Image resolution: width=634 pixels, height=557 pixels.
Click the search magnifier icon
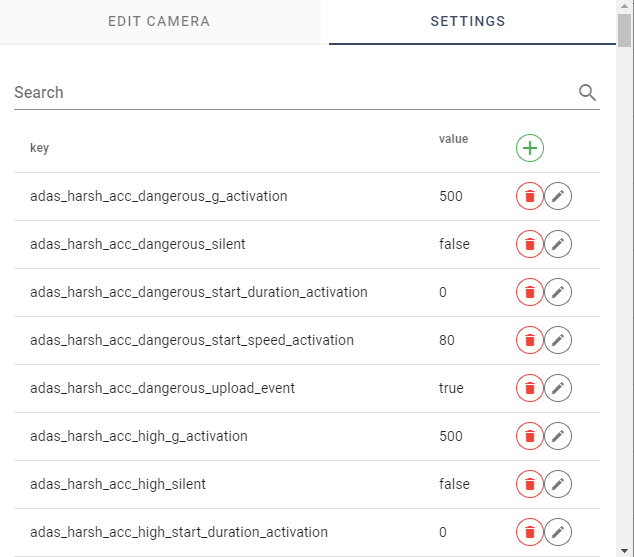click(587, 93)
